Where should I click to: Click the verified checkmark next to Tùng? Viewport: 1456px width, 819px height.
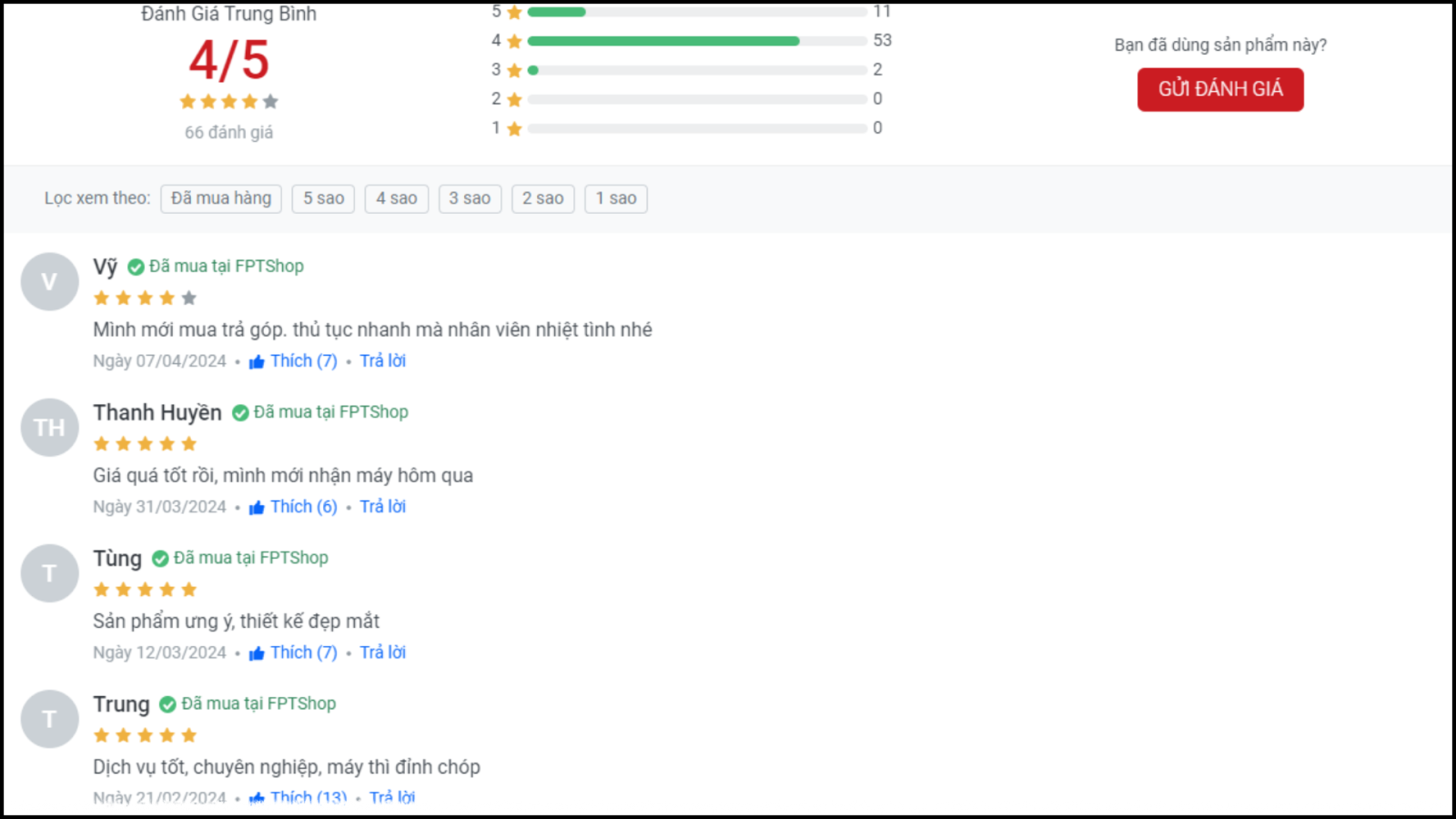(160, 558)
